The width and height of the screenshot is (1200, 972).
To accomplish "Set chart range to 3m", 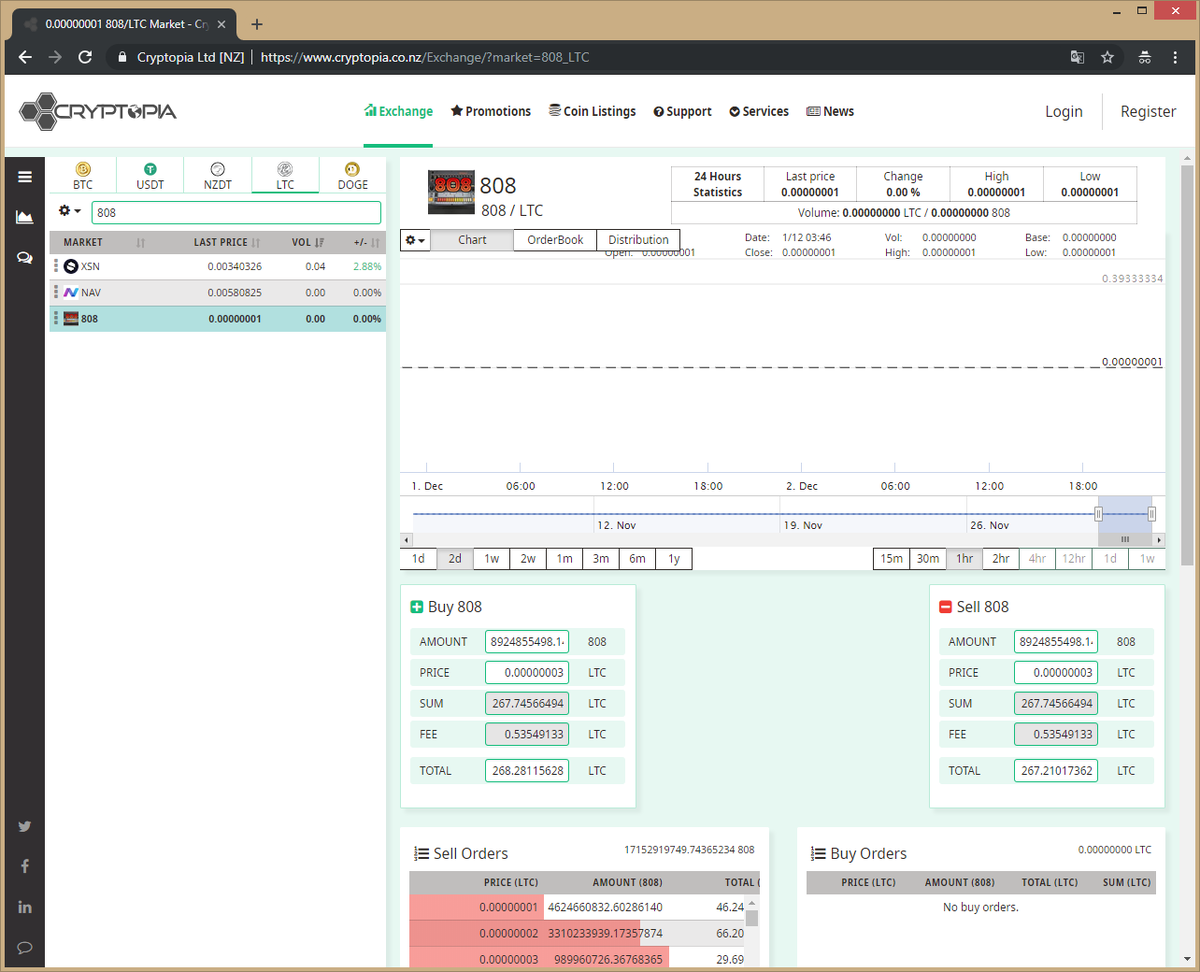I will [601, 559].
